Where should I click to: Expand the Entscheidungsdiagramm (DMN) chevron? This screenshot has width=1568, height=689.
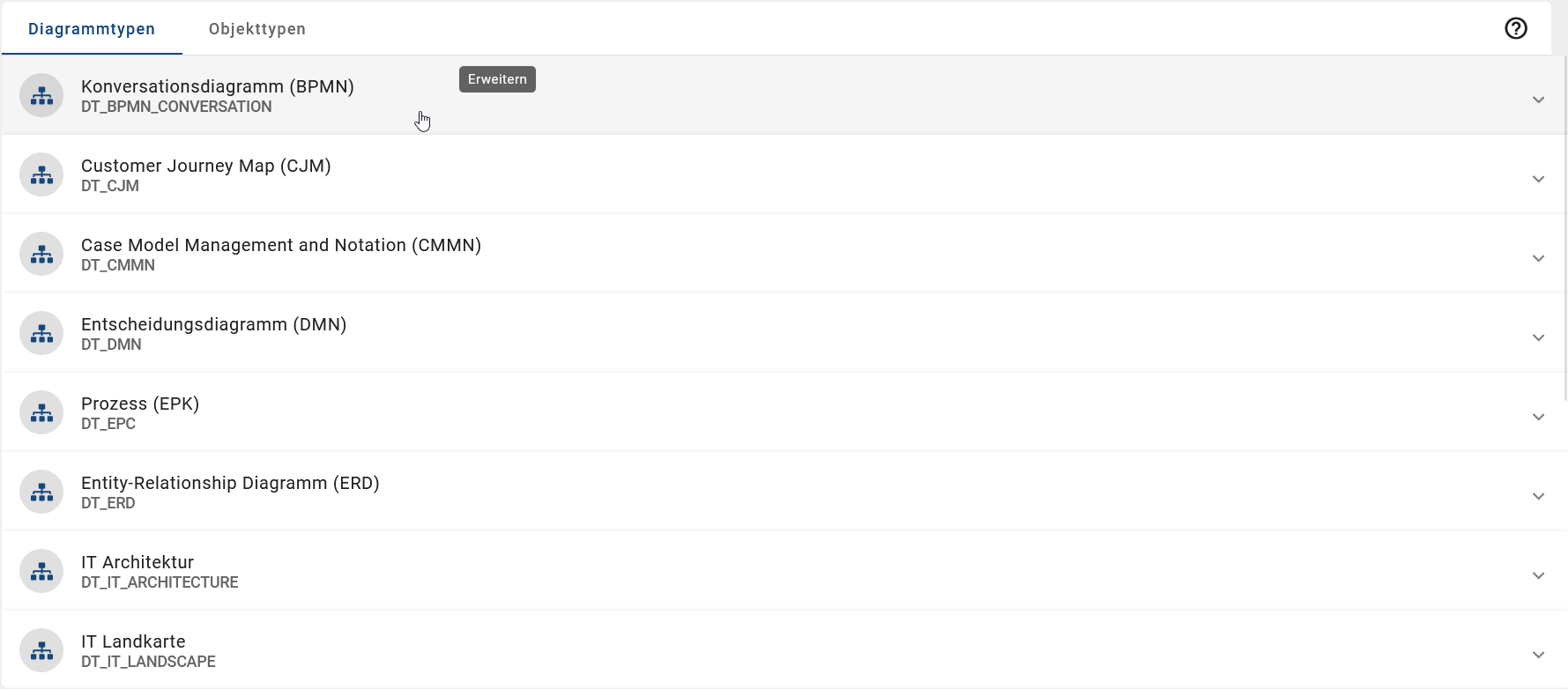(x=1538, y=337)
